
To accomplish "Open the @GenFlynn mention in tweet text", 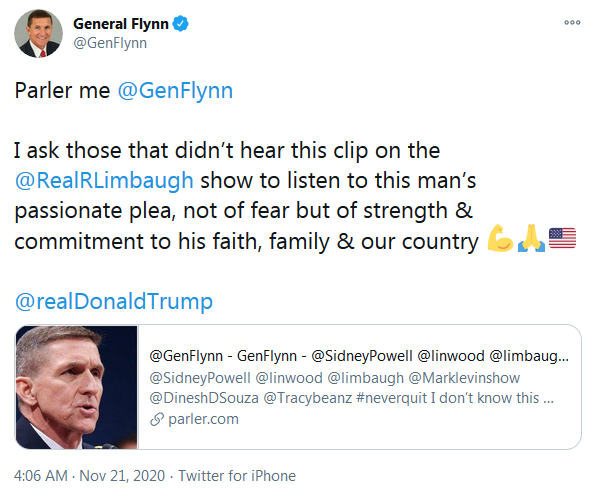I will (175, 91).
